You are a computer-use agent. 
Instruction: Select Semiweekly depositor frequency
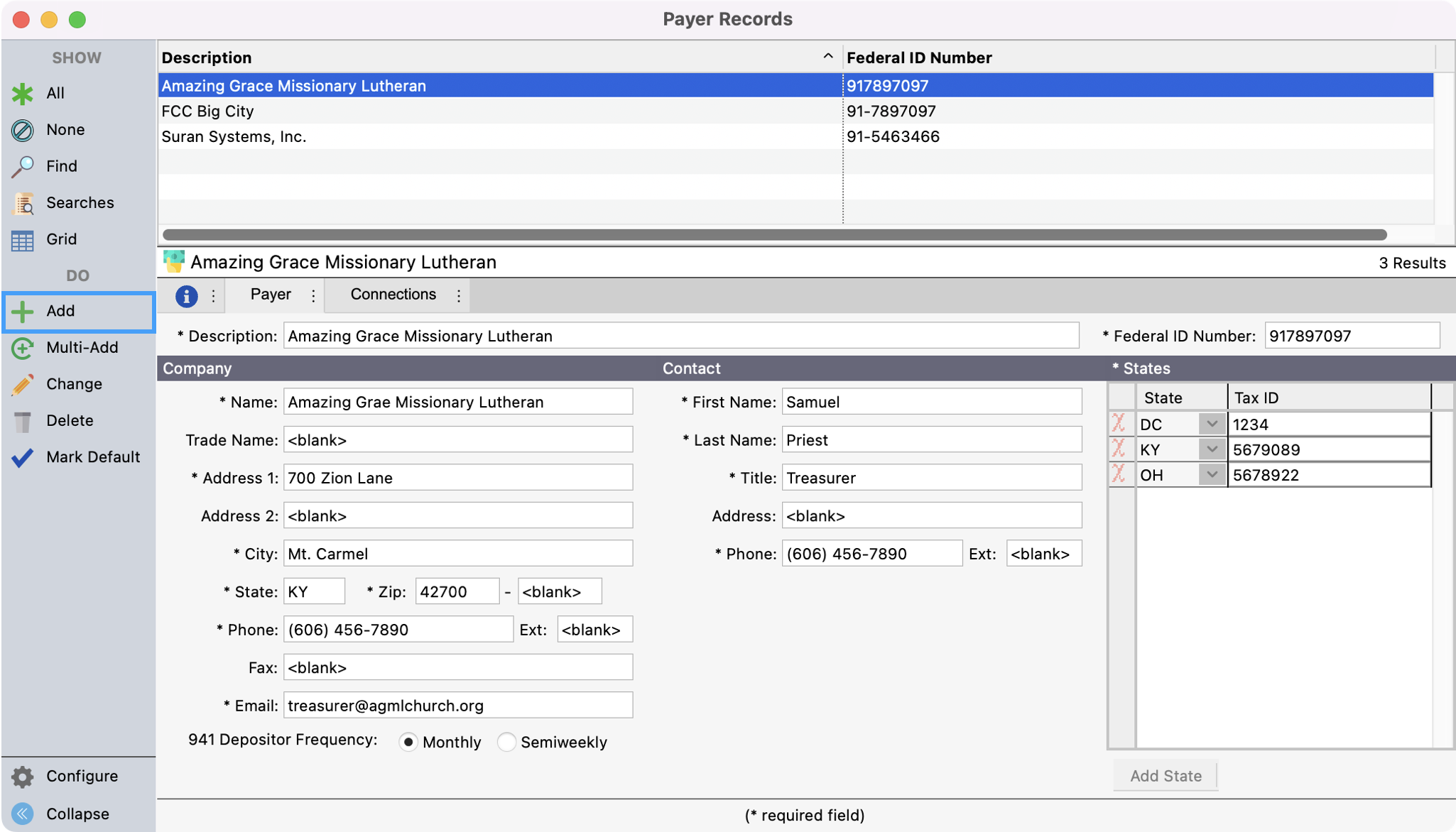[506, 742]
